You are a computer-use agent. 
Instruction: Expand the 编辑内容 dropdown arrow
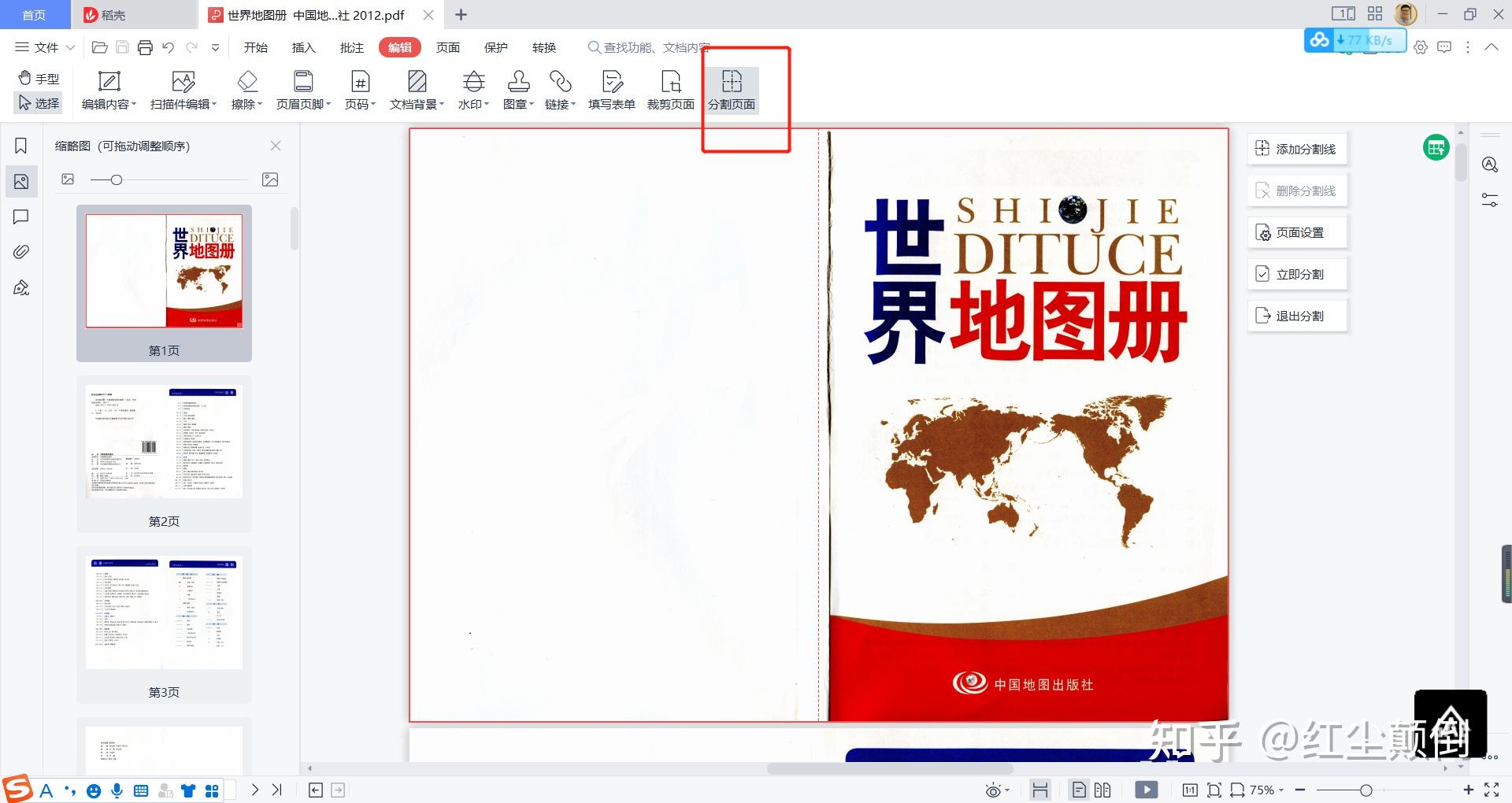click(134, 104)
